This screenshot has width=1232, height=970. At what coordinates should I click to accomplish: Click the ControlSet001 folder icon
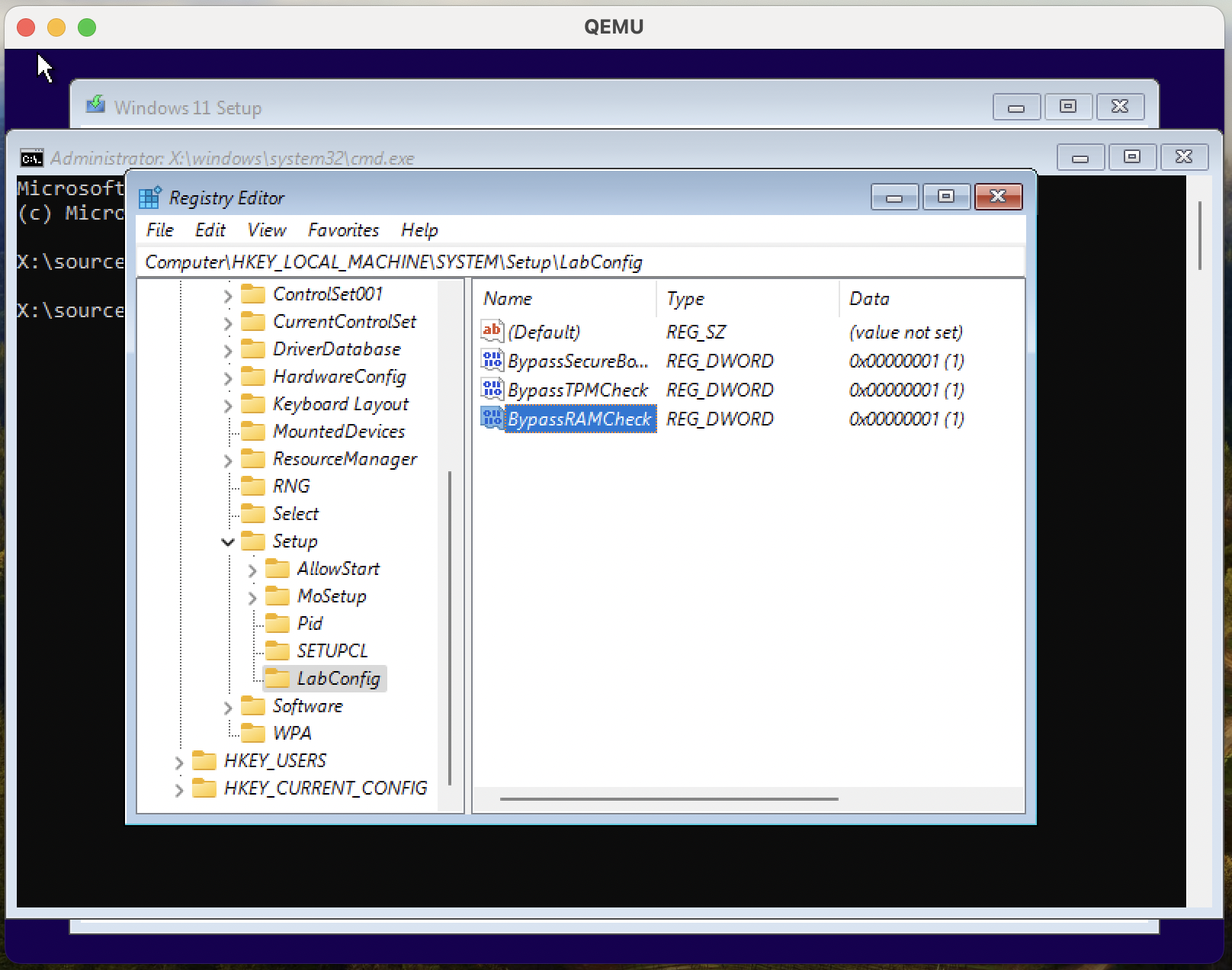[x=253, y=294]
